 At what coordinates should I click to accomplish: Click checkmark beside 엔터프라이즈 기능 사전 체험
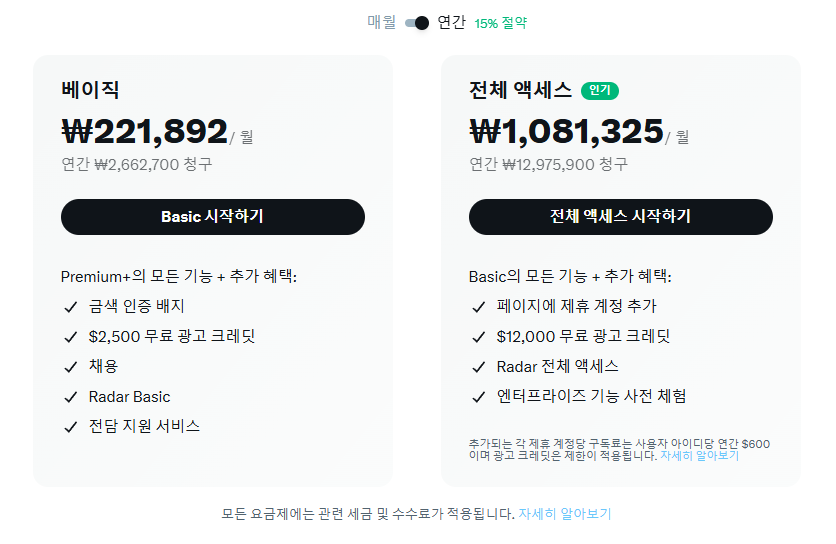478,397
